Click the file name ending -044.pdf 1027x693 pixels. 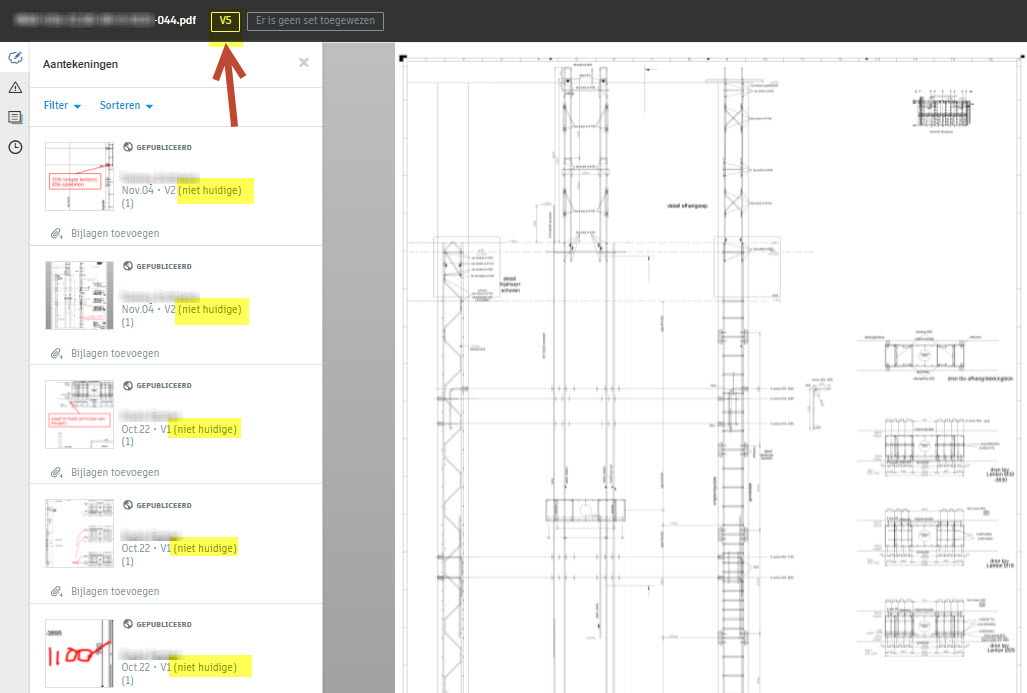point(106,20)
